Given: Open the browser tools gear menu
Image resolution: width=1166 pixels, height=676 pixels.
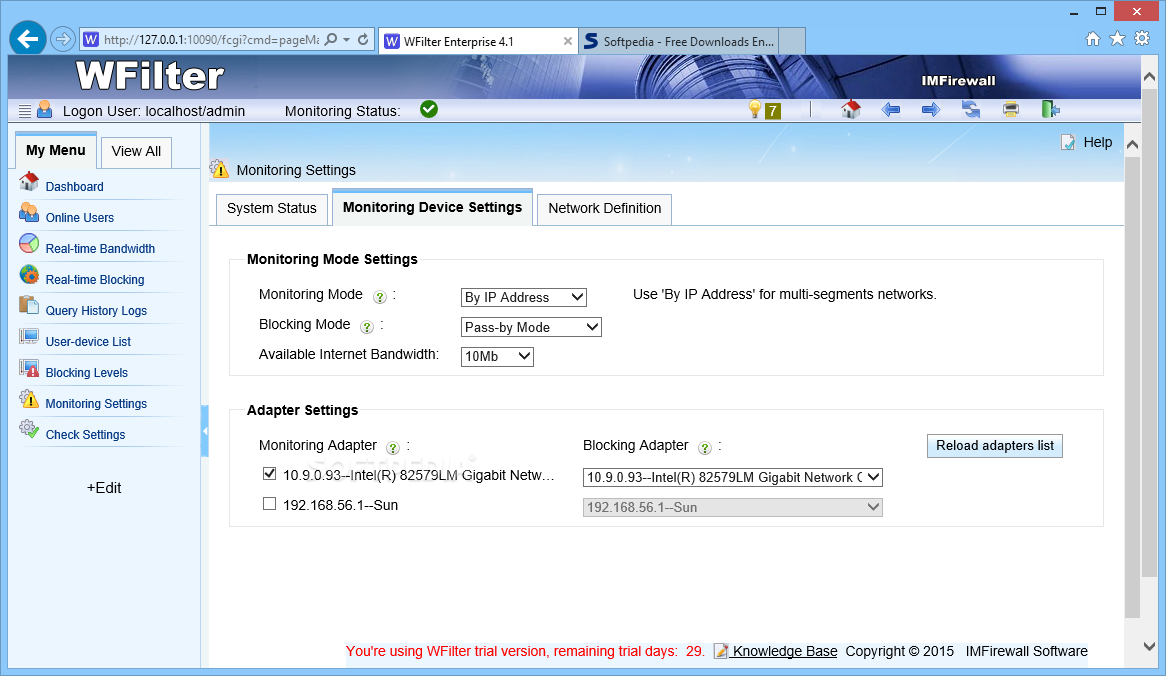Looking at the screenshot, I should click(1142, 39).
